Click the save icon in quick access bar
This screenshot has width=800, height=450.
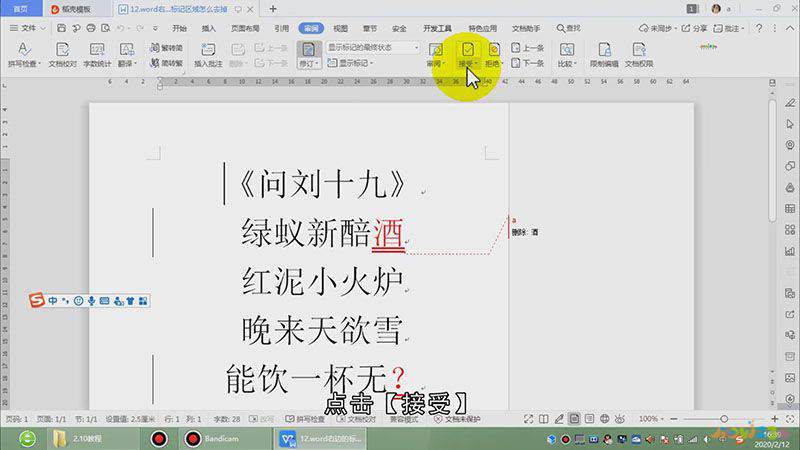(x=61, y=28)
